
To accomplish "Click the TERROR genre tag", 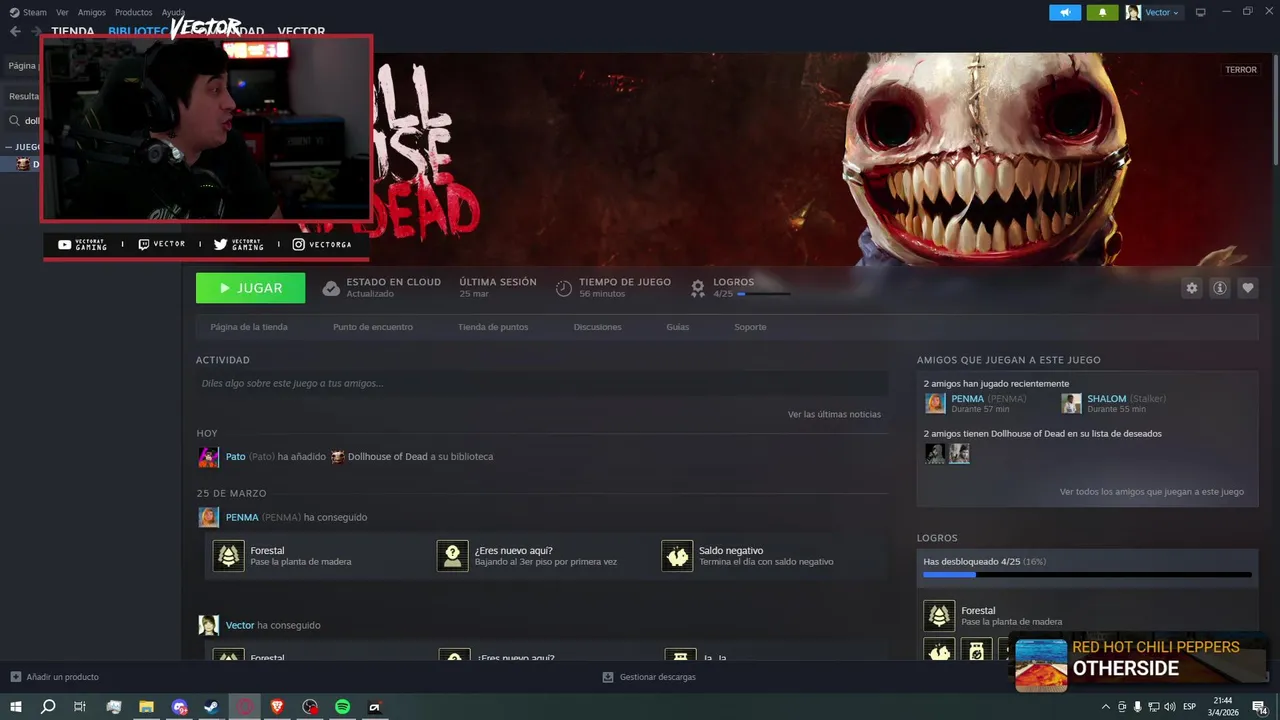I will tap(1241, 70).
